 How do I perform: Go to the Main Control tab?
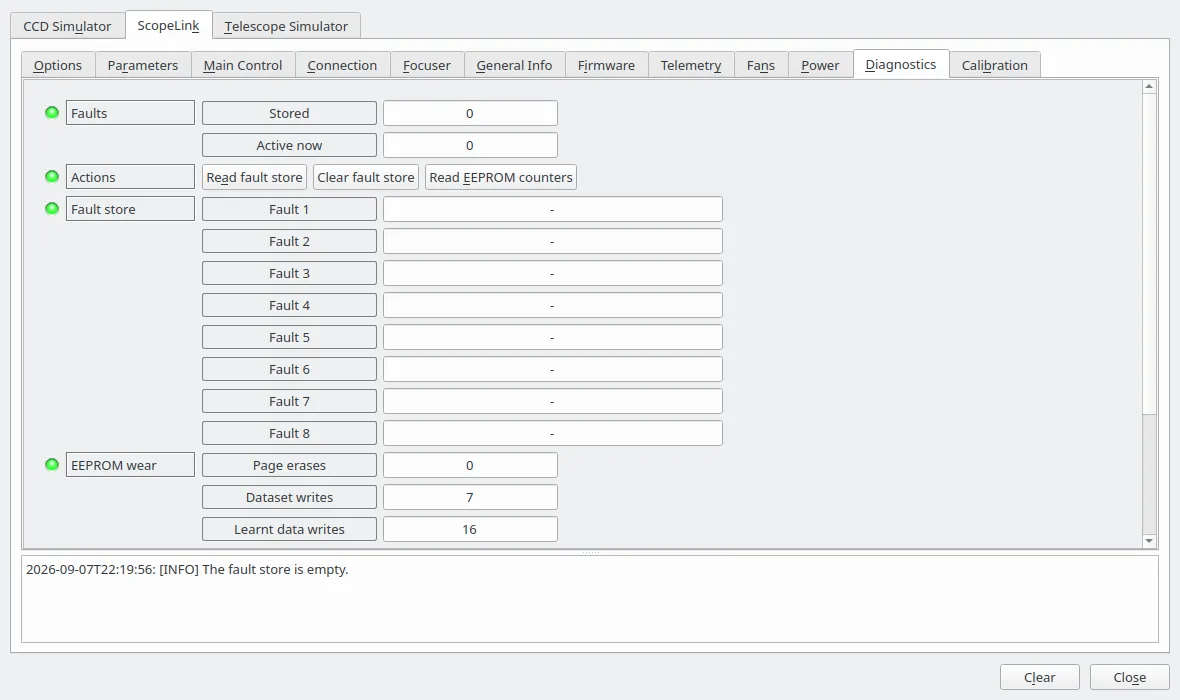click(x=243, y=65)
